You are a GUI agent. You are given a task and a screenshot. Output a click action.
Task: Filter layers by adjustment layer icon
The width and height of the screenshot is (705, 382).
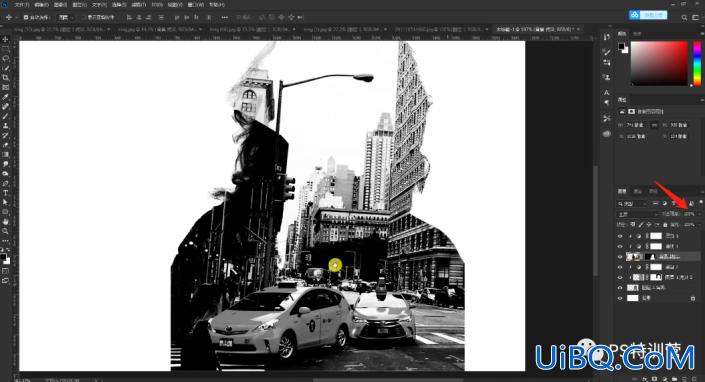point(665,204)
